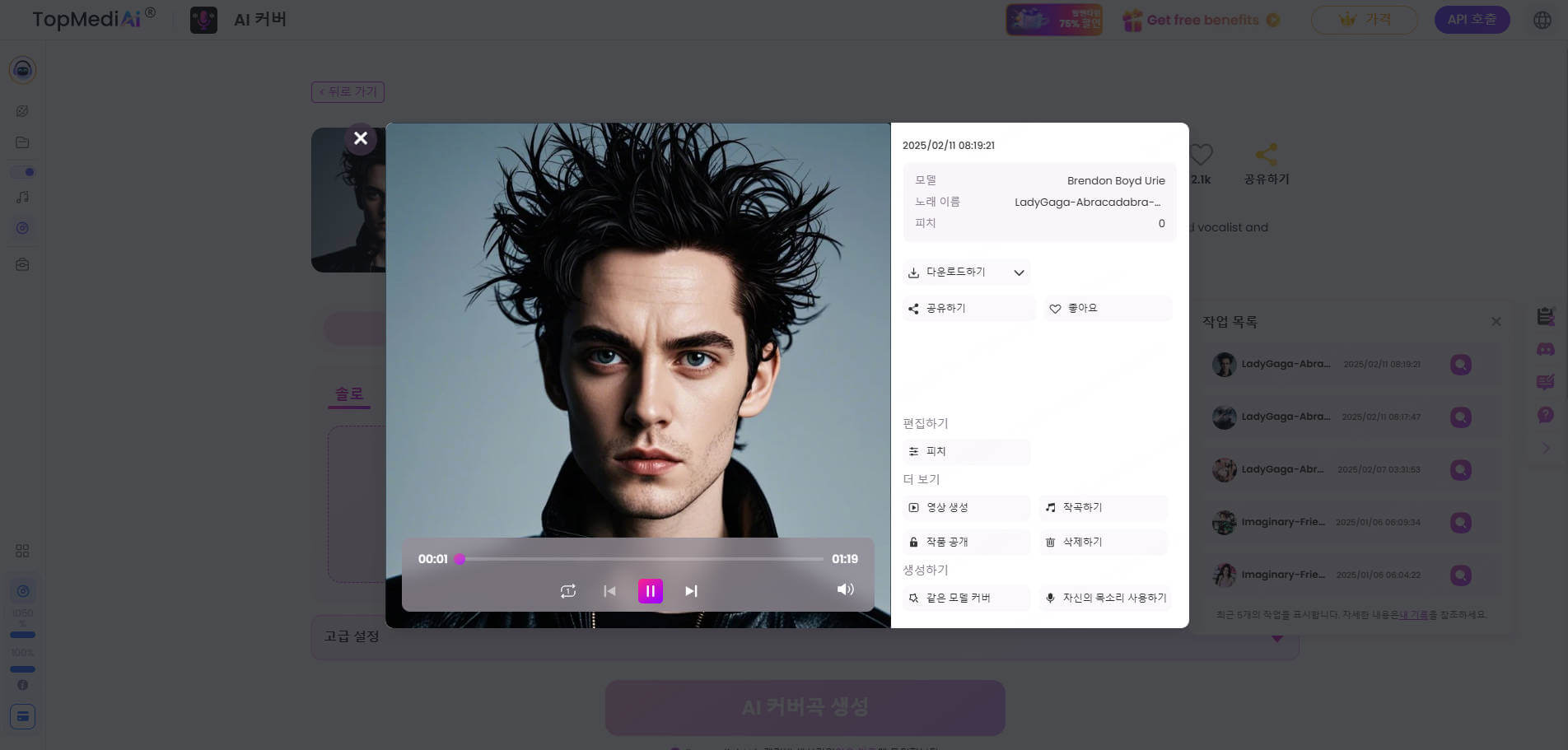This screenshot has height=750, width=1568.
Task: Skip to the next track
Action: [691, 591]
